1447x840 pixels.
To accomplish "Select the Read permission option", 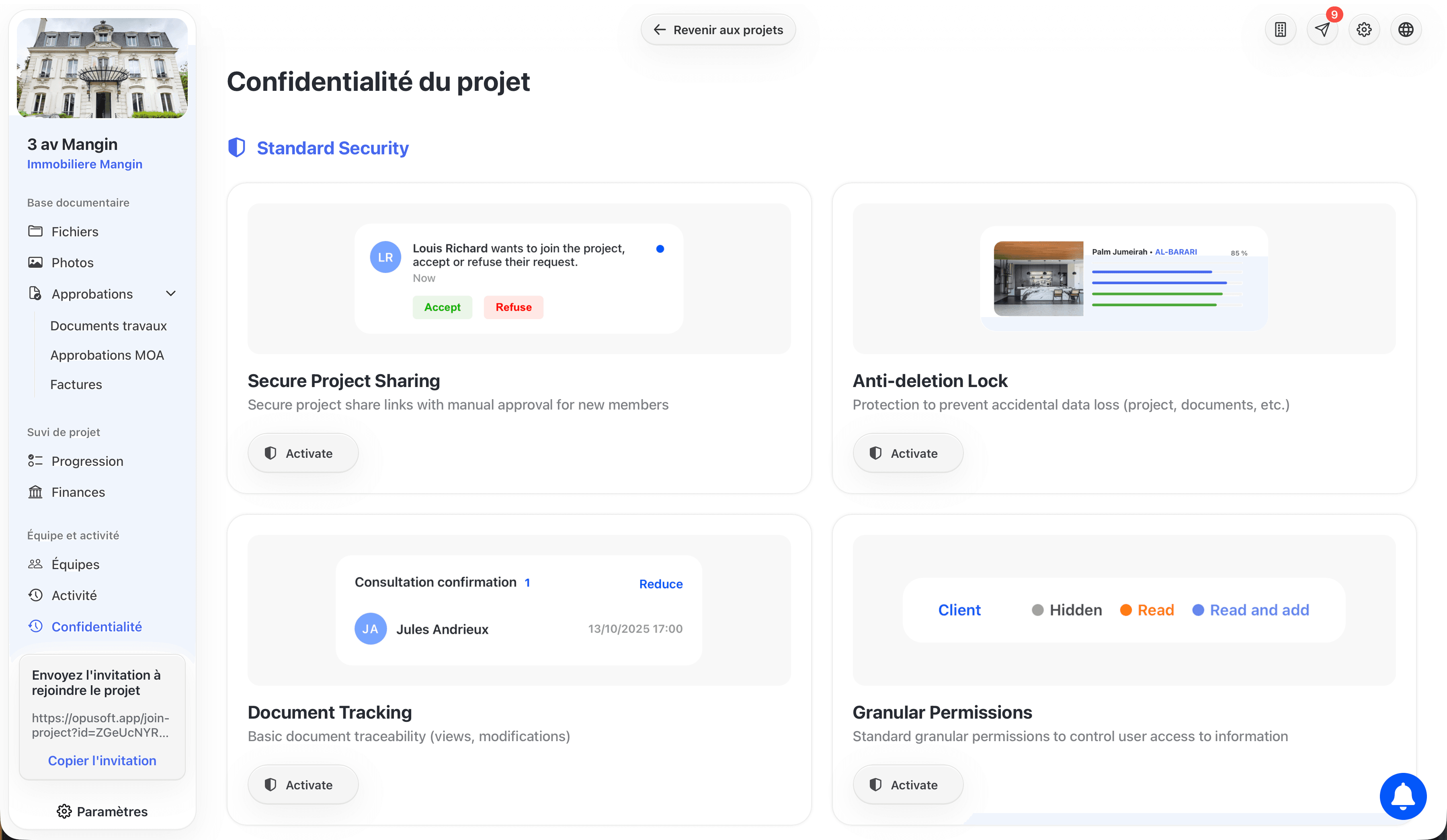I will tap(1147, 610).
